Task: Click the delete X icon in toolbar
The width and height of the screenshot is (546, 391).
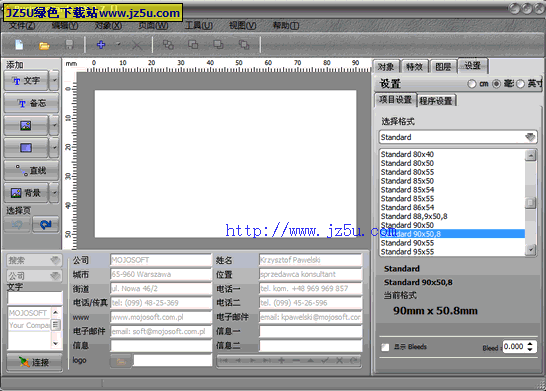Action: pyautogui.click(x=137, y=45)
